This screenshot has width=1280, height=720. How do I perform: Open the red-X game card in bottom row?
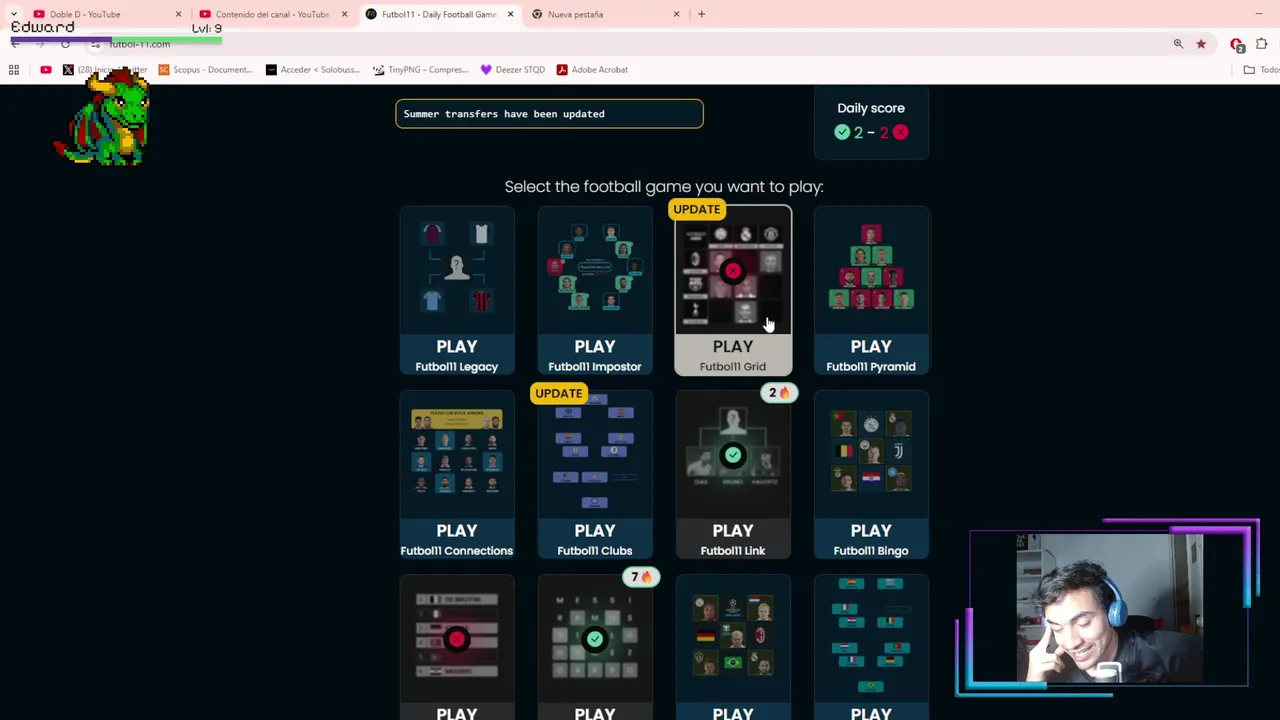tap(457, 648)
